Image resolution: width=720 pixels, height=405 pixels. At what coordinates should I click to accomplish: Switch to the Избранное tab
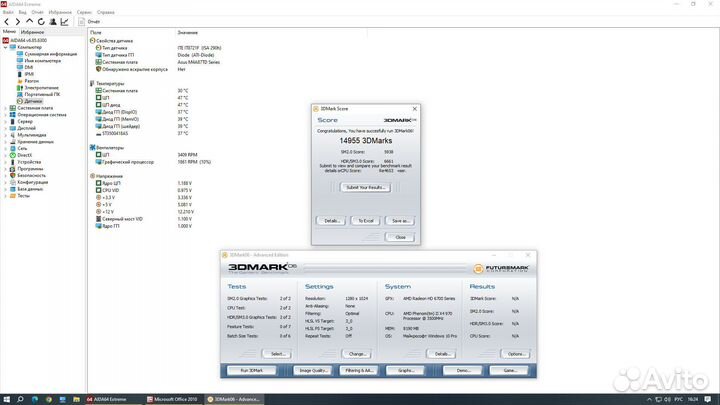pos(32,32)
